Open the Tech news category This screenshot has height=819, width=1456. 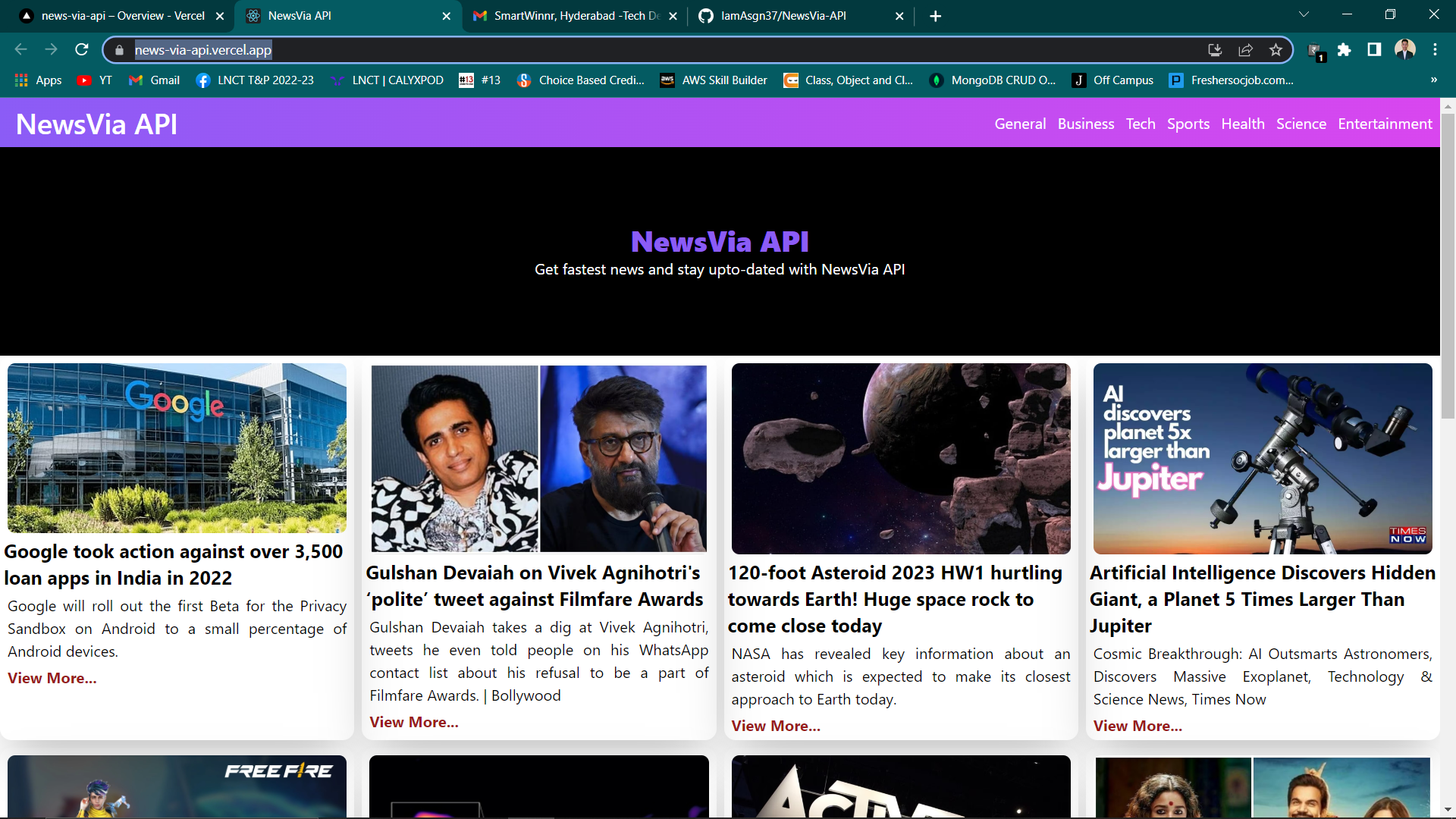(x=1141, y=124)
